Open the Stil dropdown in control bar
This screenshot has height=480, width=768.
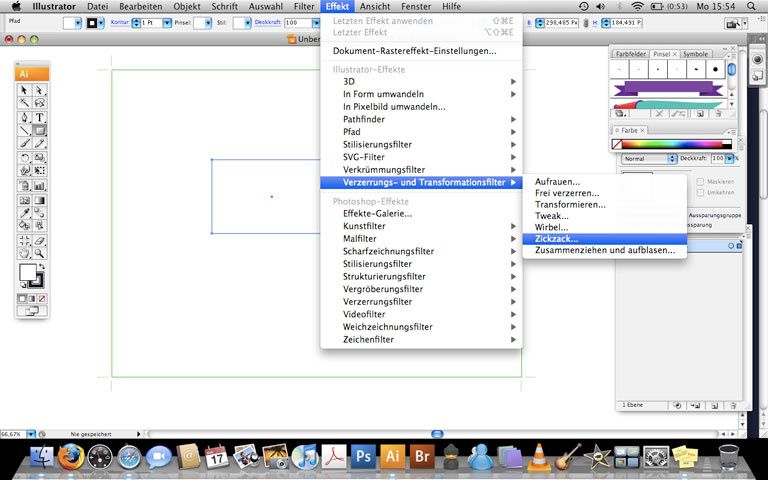248,23
